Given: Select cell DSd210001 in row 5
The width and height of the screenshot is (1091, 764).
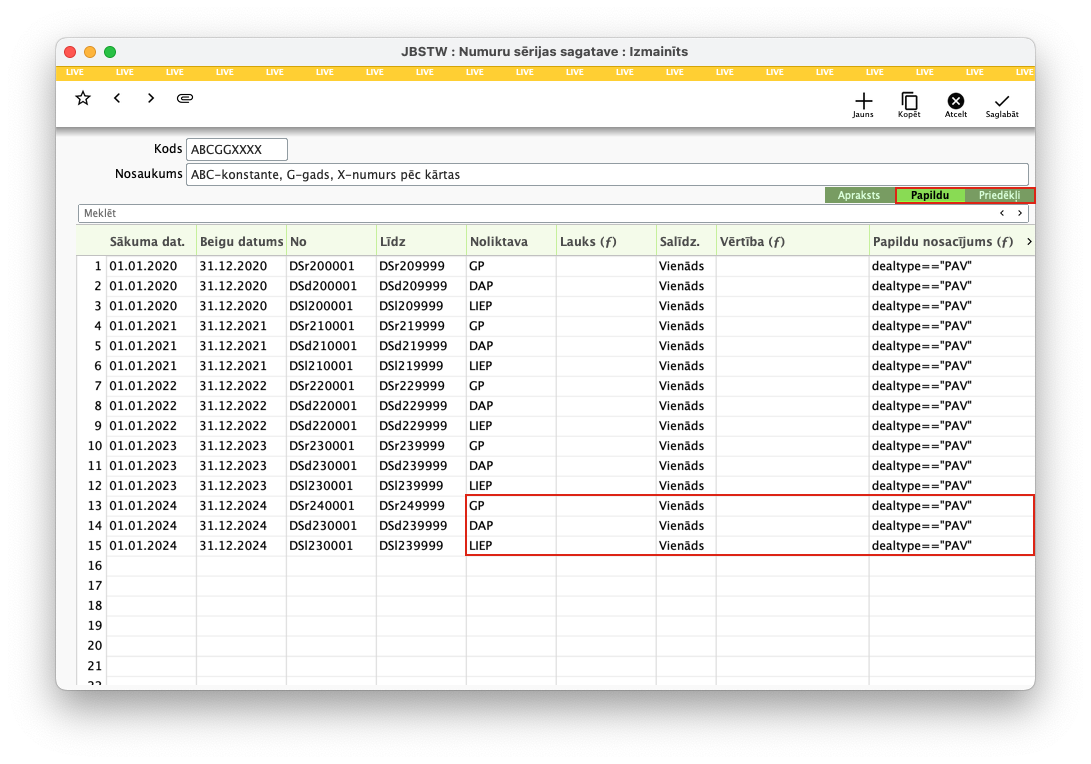Looking at the screenshot, I should [x=331, y=346].
